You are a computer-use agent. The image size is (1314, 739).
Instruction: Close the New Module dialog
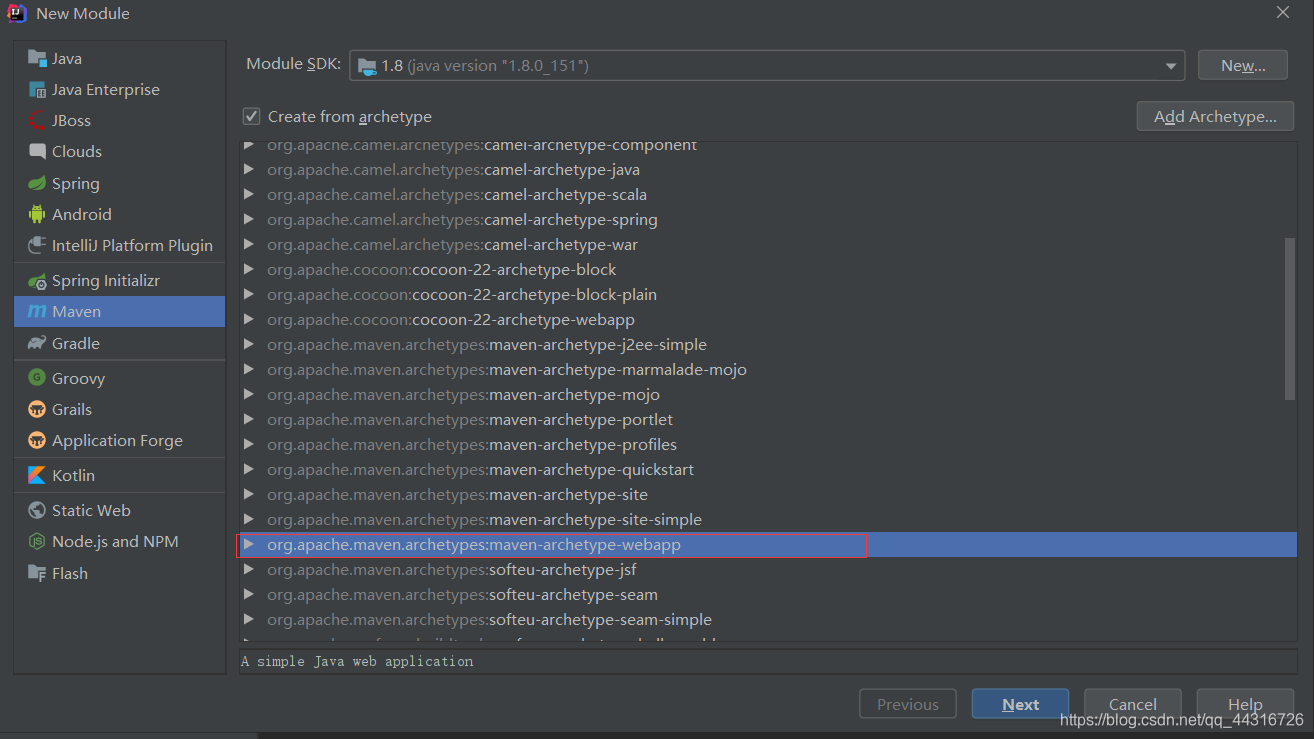click(x=1283, y=12)
